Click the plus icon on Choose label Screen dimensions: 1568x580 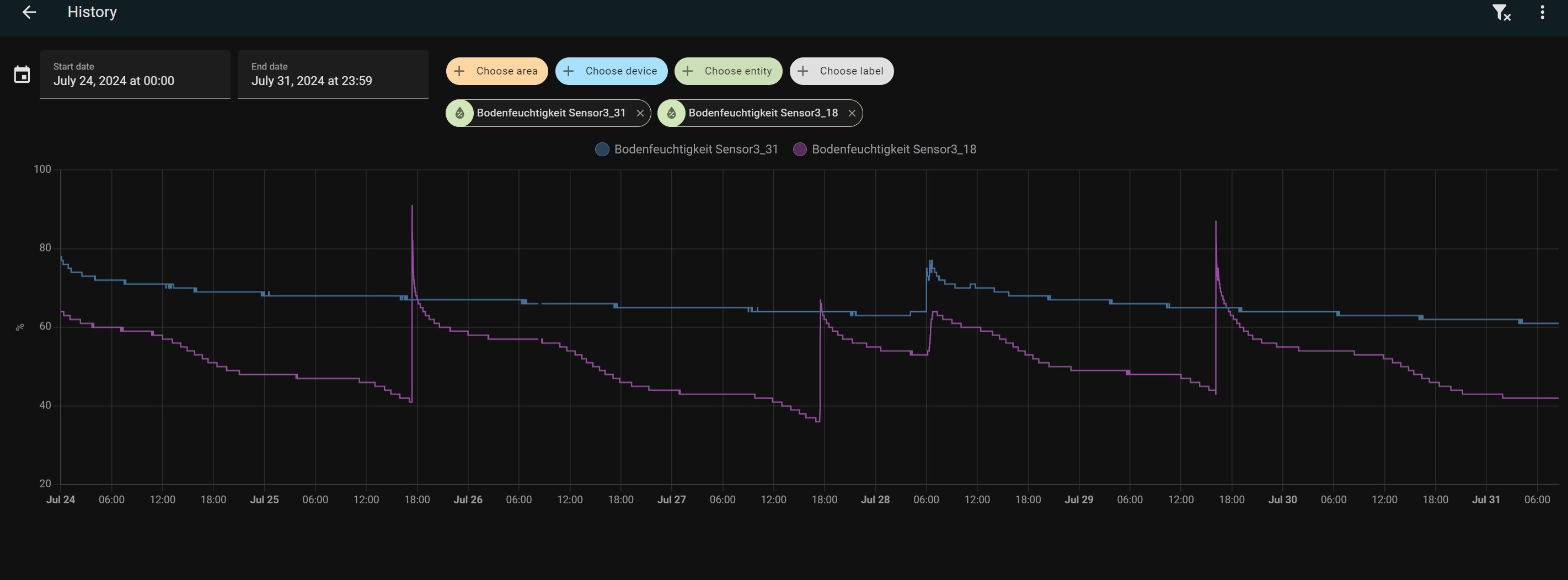pyautogui.click(x=803, y=71)
